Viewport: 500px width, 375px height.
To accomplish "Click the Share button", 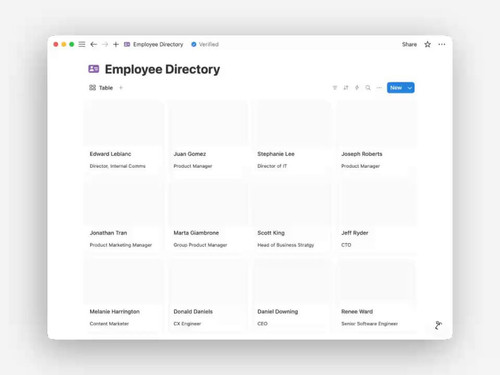I will pyautogui.click(x=409, y=44).
